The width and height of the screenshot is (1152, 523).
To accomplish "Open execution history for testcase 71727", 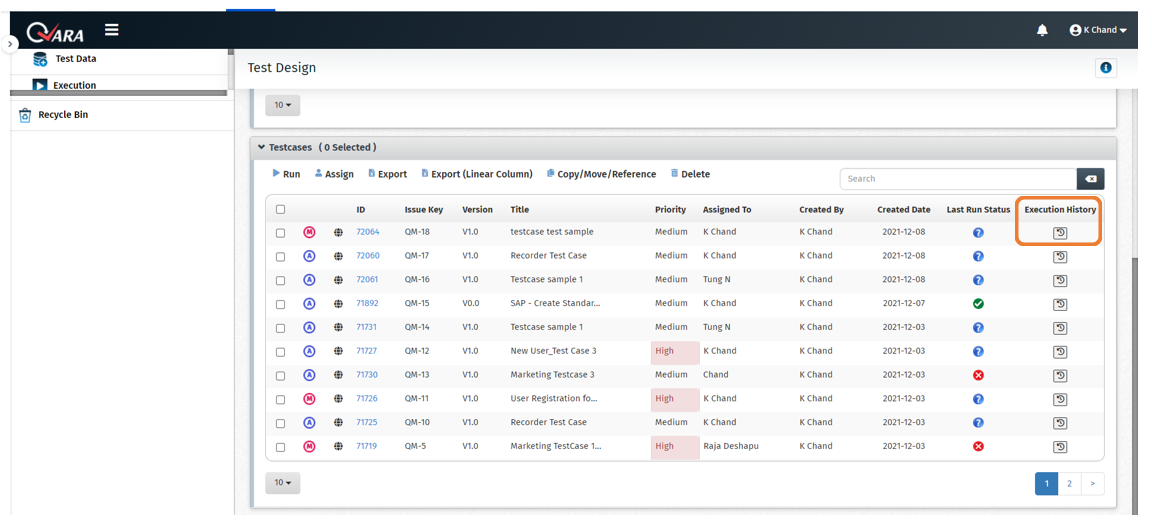I will (x=1060, y=352).
